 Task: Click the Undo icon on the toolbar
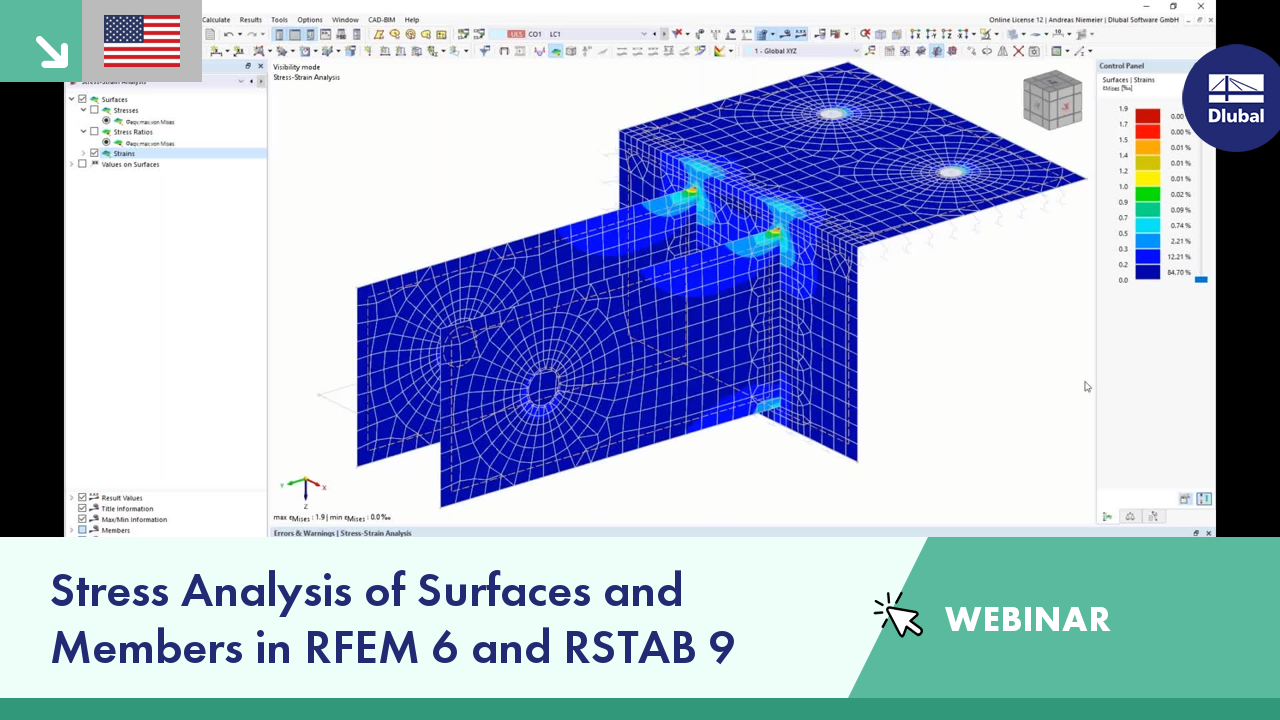[228, 34]
